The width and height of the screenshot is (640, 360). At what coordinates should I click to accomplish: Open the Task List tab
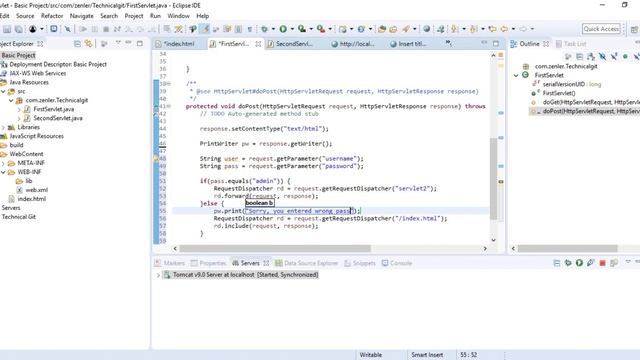[571, 44]
